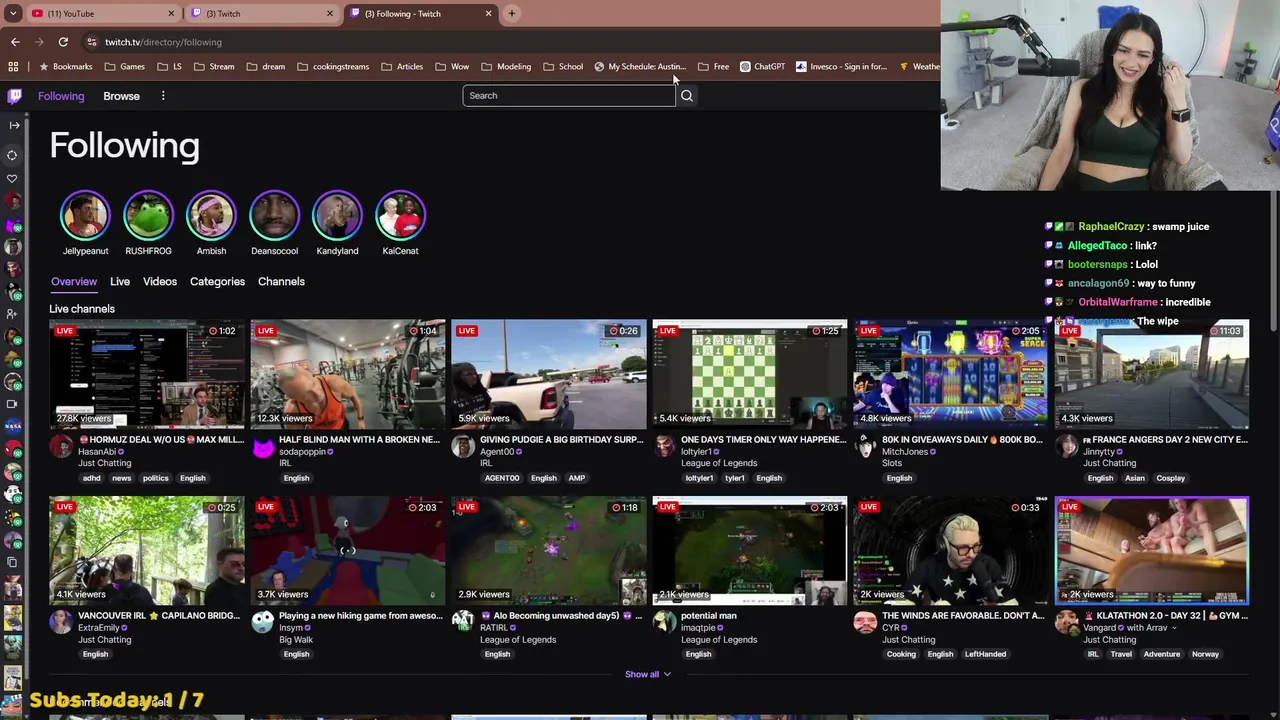The image size is (1280, 720).
Task: Open the browser apps grid icon
Action: 13,67
